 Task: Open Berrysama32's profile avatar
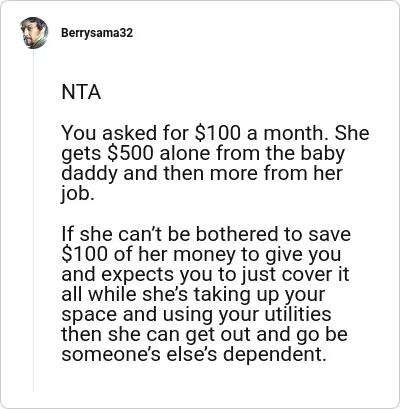click(x=34, y=33)
